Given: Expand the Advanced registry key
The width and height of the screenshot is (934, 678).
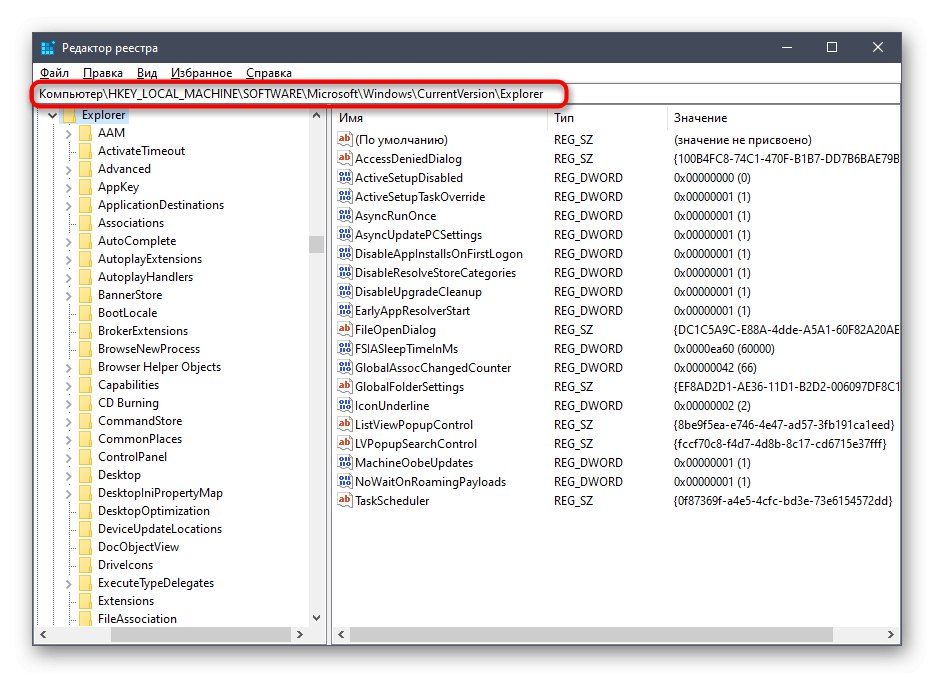Looking at the screenshot, I should pyautogui.click(x=69, y=170).
